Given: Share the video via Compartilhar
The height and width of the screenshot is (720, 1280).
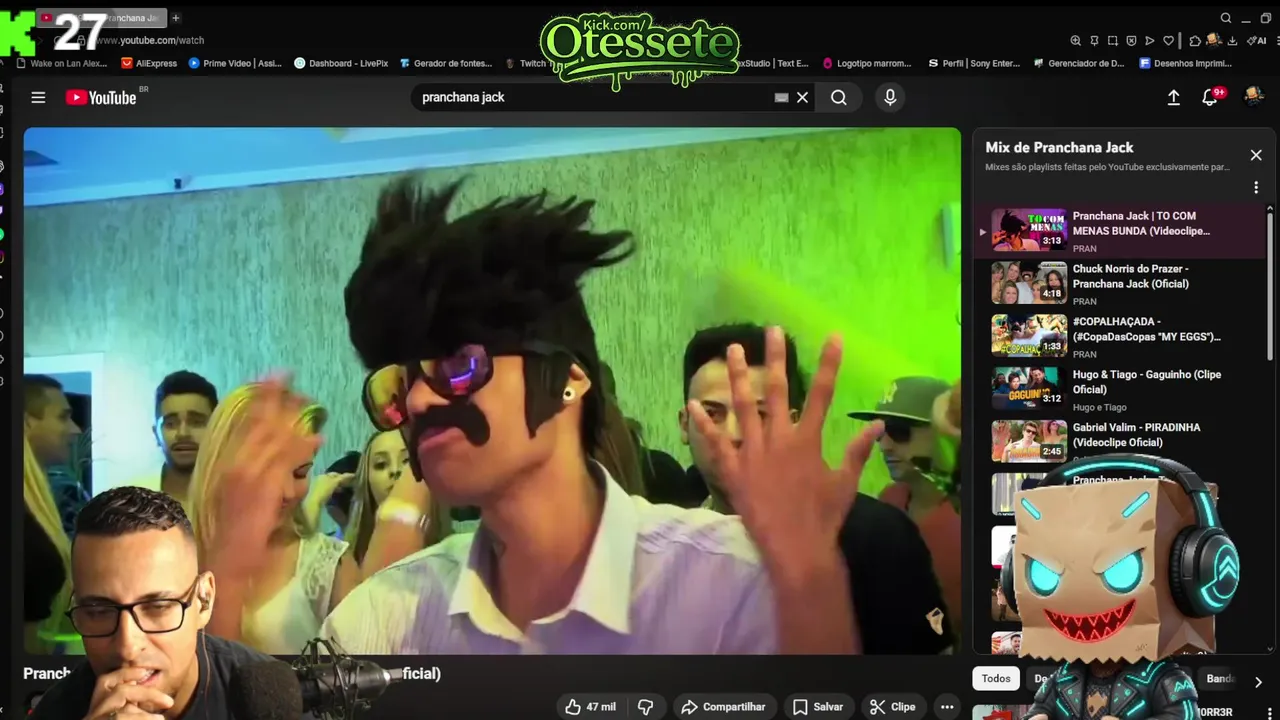Looking at the screenshot, I should point(722,707).
